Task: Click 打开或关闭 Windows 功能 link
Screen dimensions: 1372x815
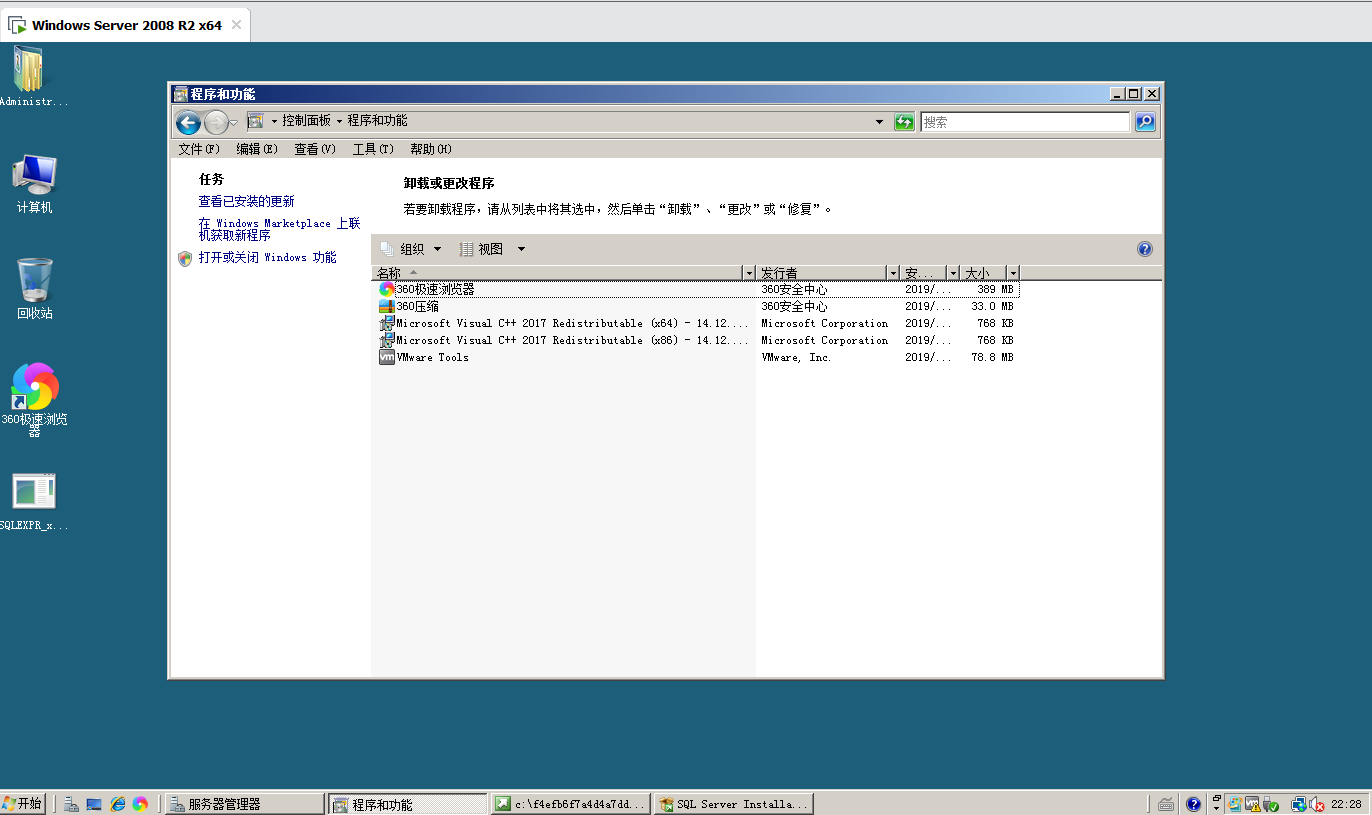Action: (267, 257)
